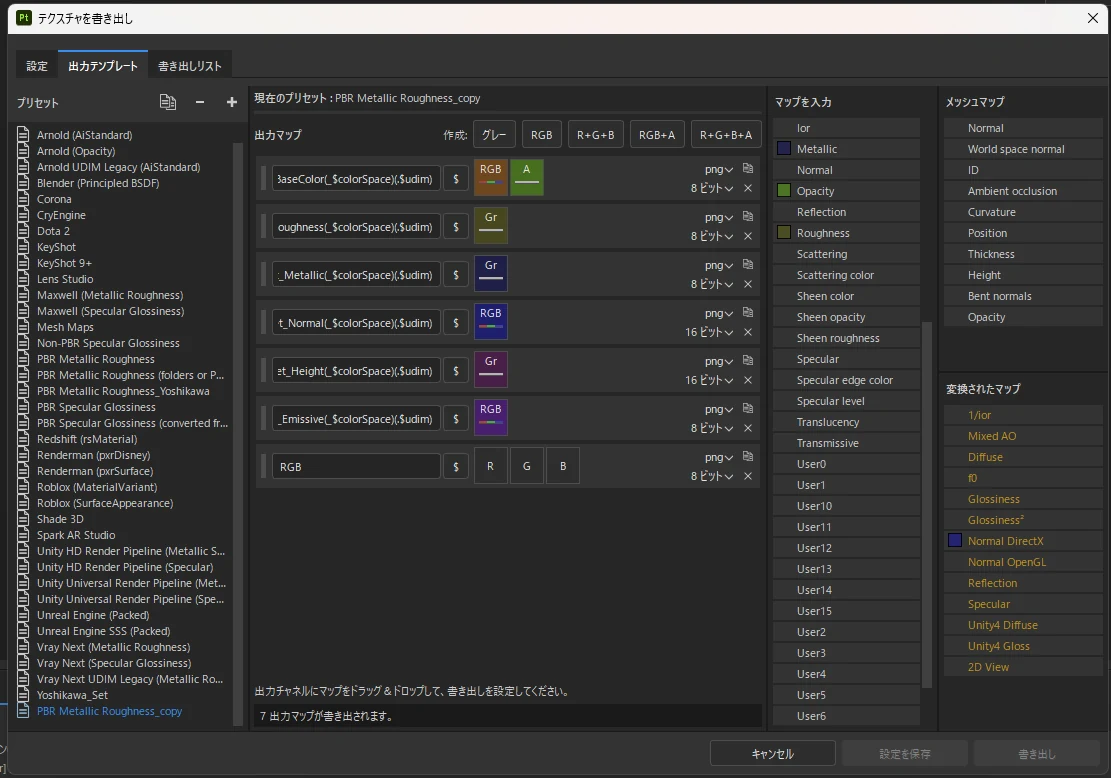Open $ naming tokens for Normal map
1111x778 pixels.
coord(456,323)
